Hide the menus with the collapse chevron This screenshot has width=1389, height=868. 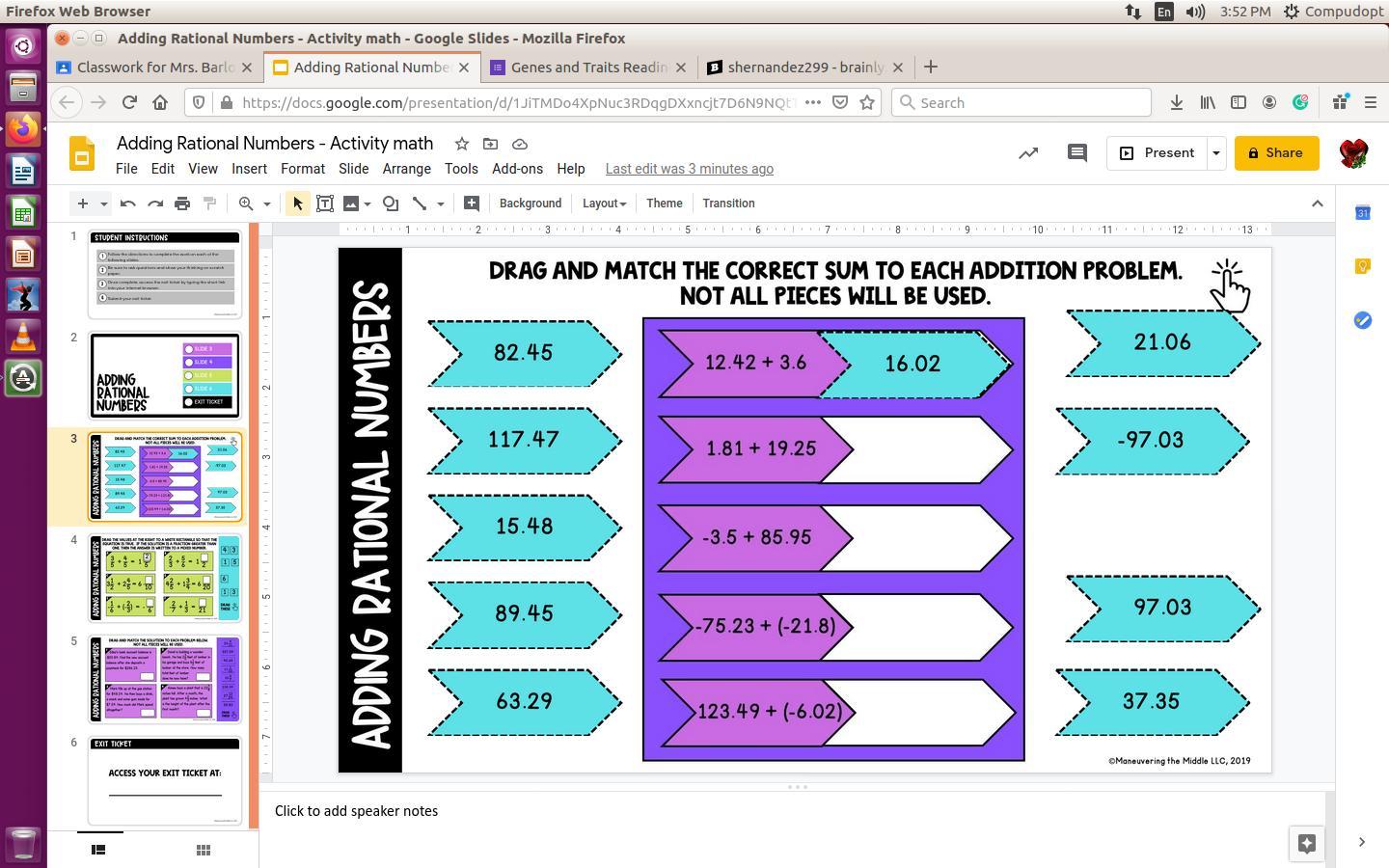(x=1317, y=203)
